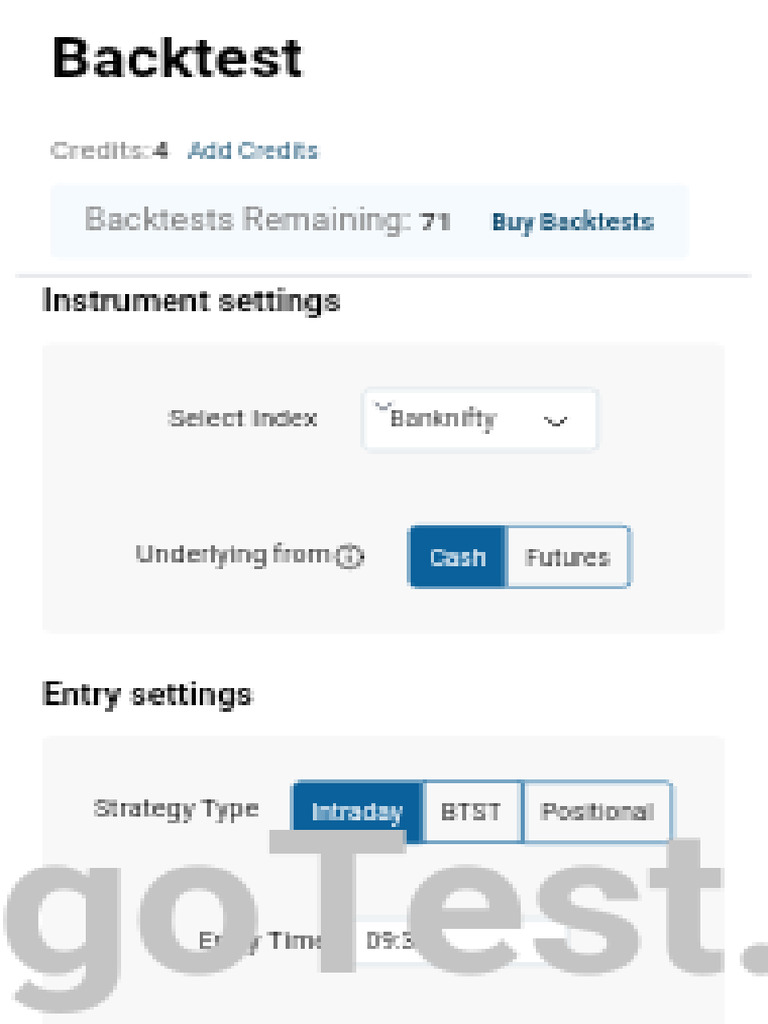Viewport: 768px width, 1024px height.
Task: Select Cash as the underlying
Action: (457, 557)
